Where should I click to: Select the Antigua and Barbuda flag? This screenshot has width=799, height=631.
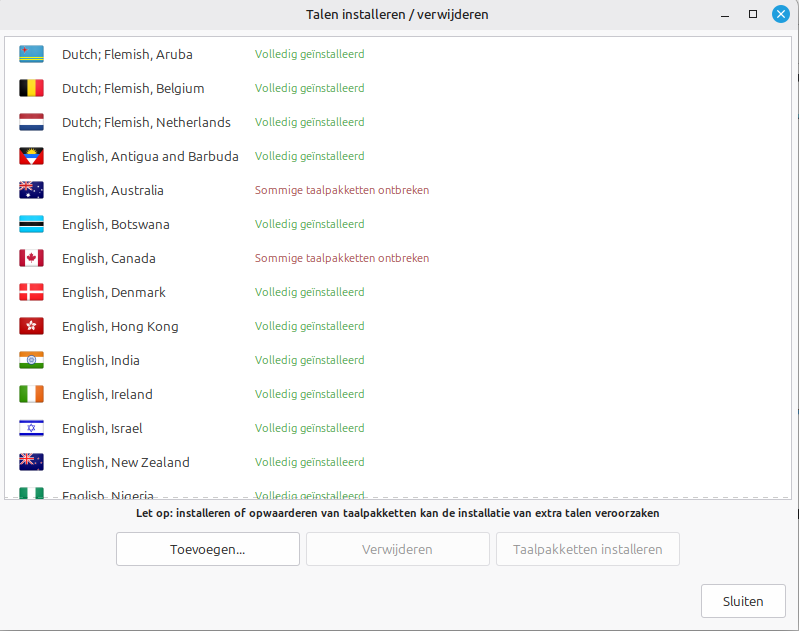click(x=31, y=156)
